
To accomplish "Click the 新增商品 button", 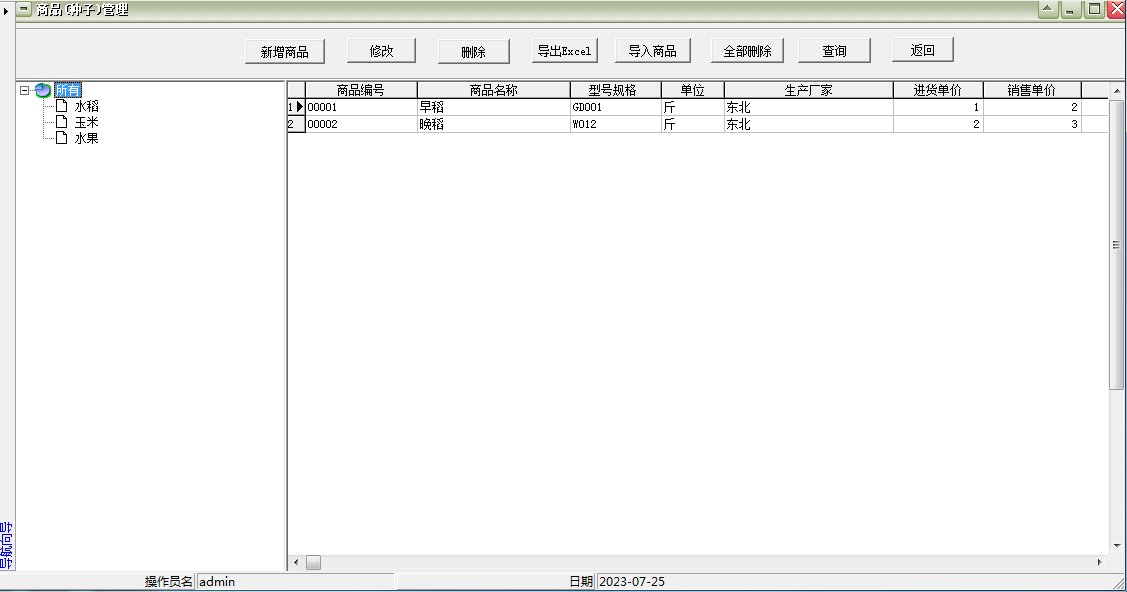I will point(285,52).
